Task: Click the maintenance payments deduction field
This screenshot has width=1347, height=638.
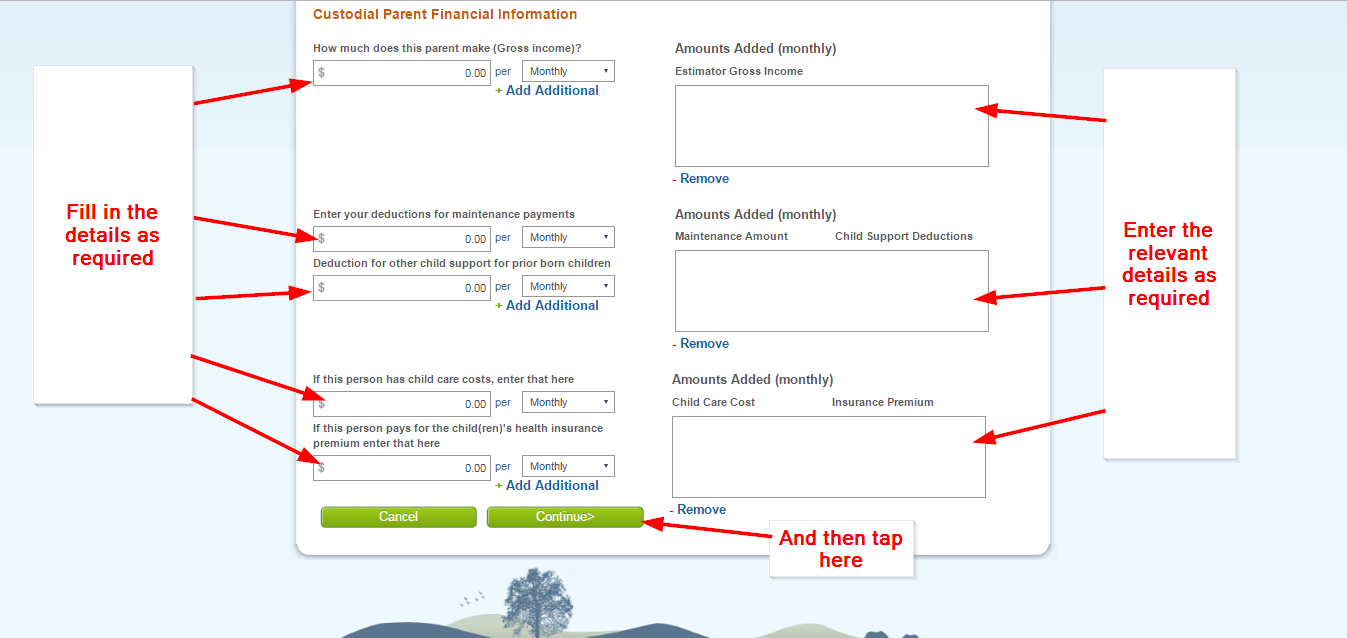Action: pyautogui.click(x=402, y=239)
